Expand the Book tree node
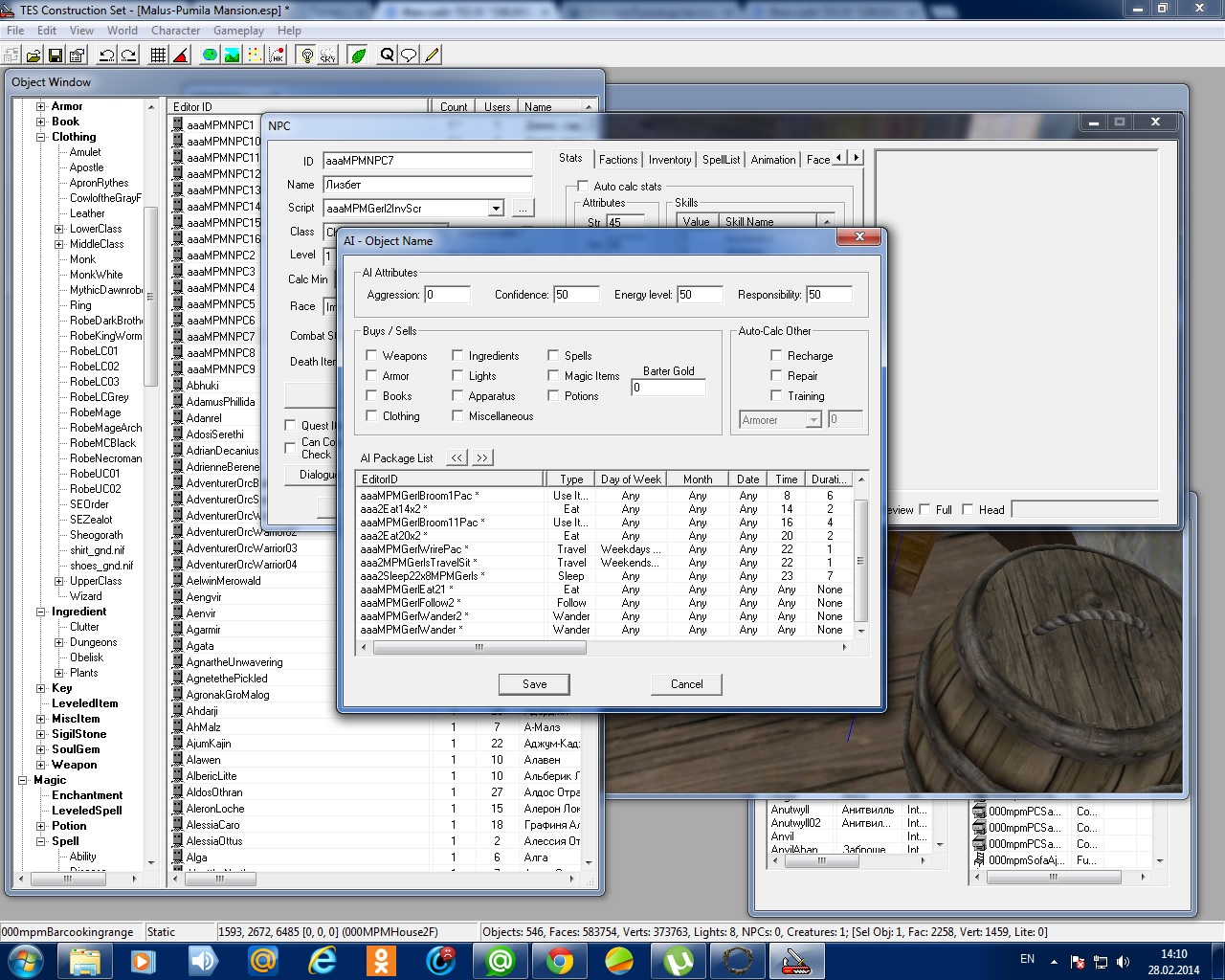This screenshot has width=1225, height=980. [x=41, y=122]
